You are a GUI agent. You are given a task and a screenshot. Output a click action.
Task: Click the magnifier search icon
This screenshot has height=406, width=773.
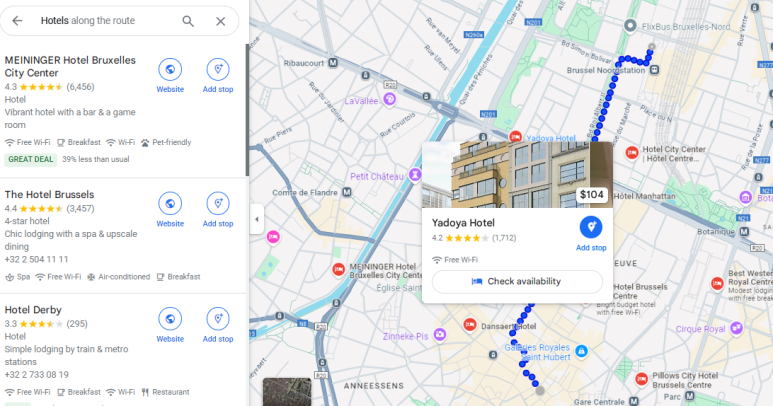click(188, 21)
